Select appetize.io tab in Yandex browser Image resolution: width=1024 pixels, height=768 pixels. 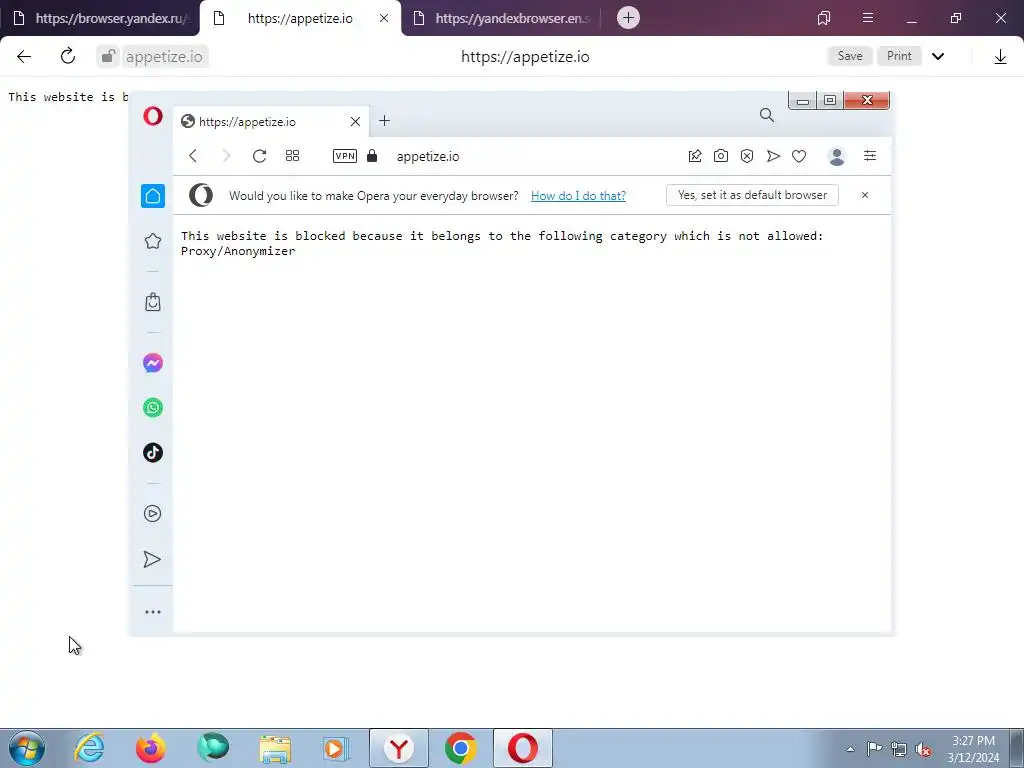click(x=299, y=18)
